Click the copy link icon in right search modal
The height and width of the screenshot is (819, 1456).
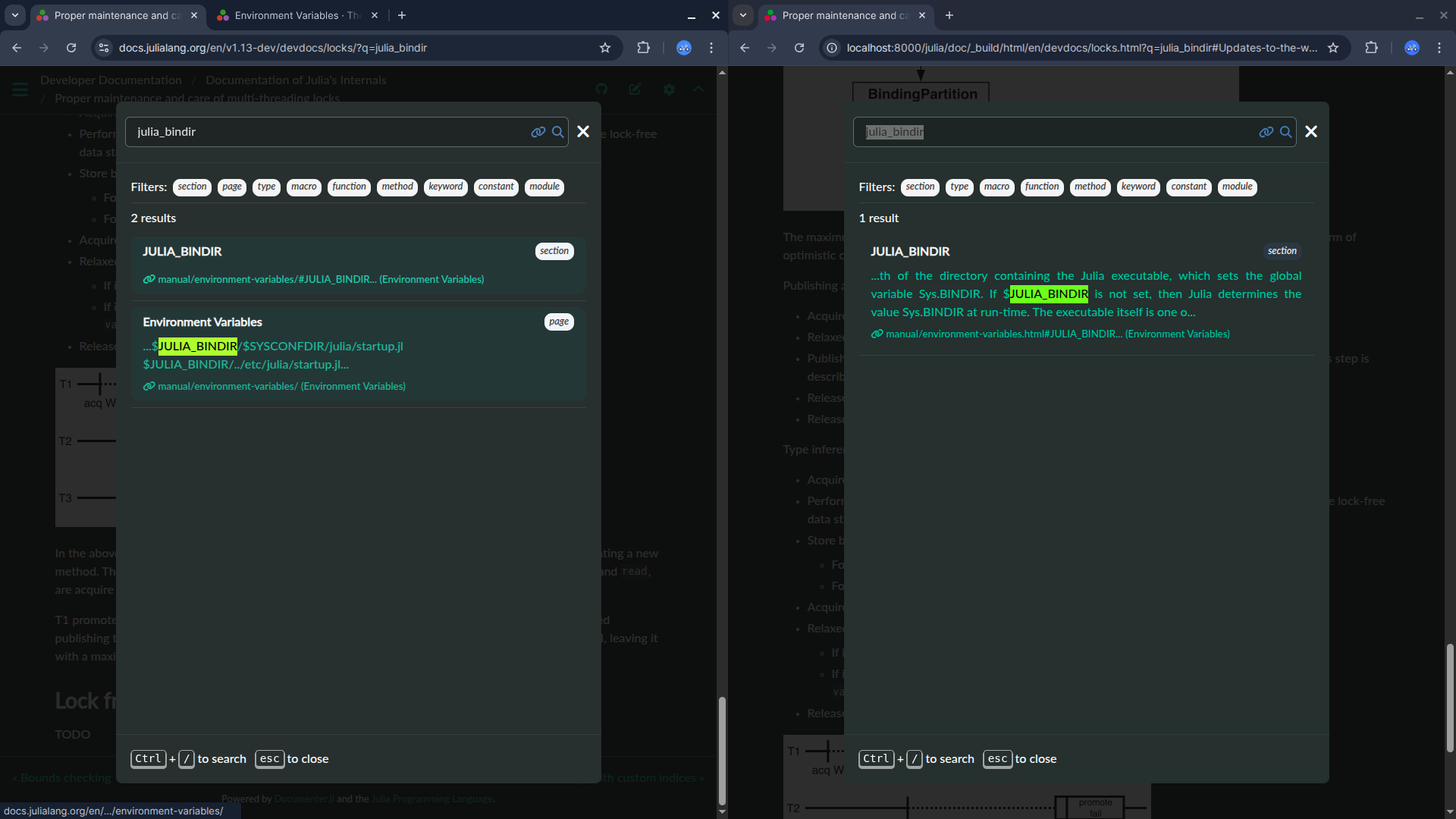(x=1266, y=132)
